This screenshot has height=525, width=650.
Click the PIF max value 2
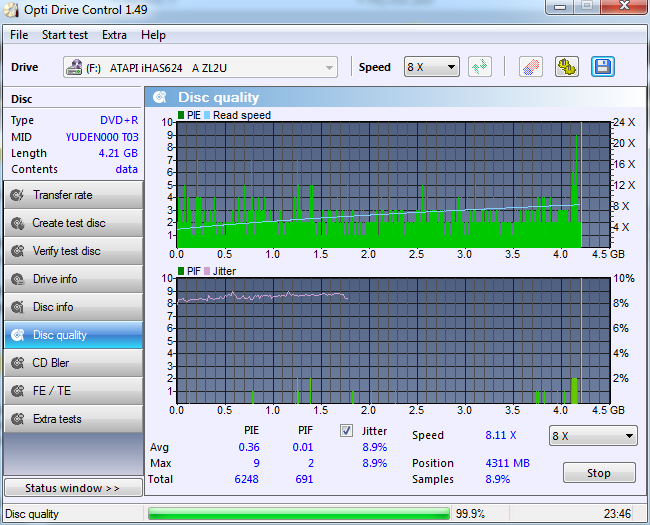pos(311,463)
